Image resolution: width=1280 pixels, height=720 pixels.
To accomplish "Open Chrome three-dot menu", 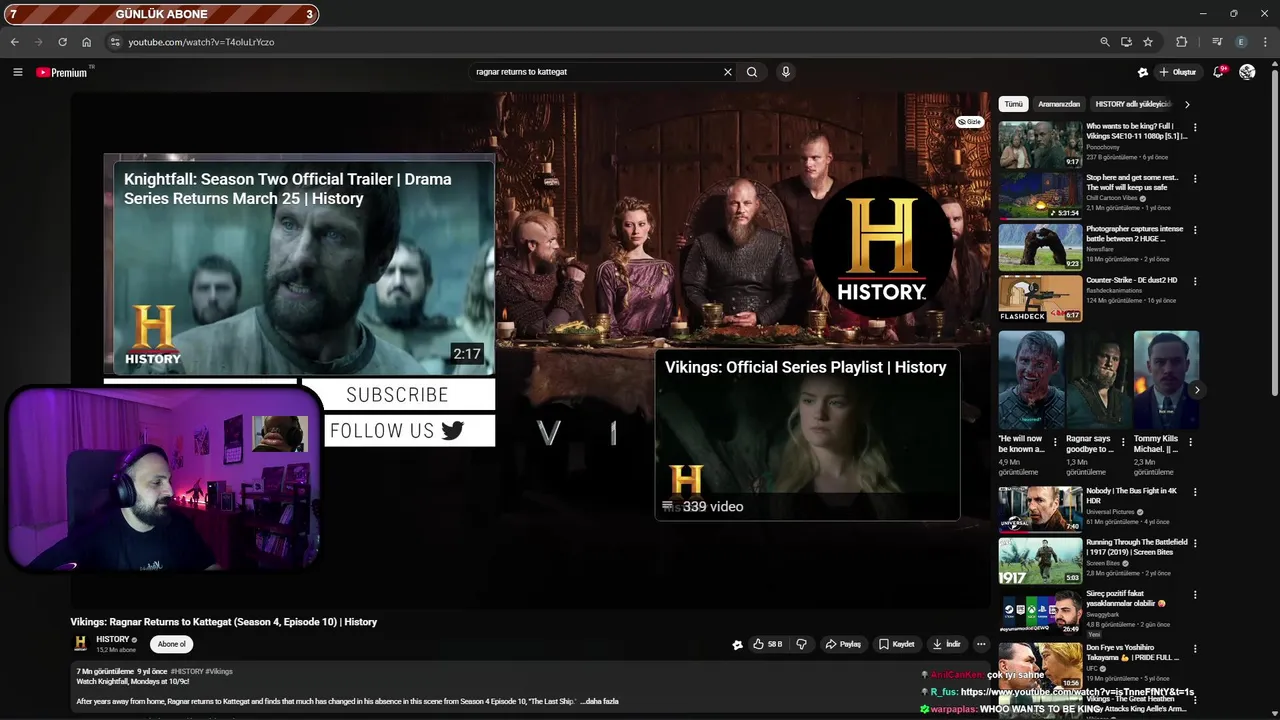I will (x=1264, y=42).
